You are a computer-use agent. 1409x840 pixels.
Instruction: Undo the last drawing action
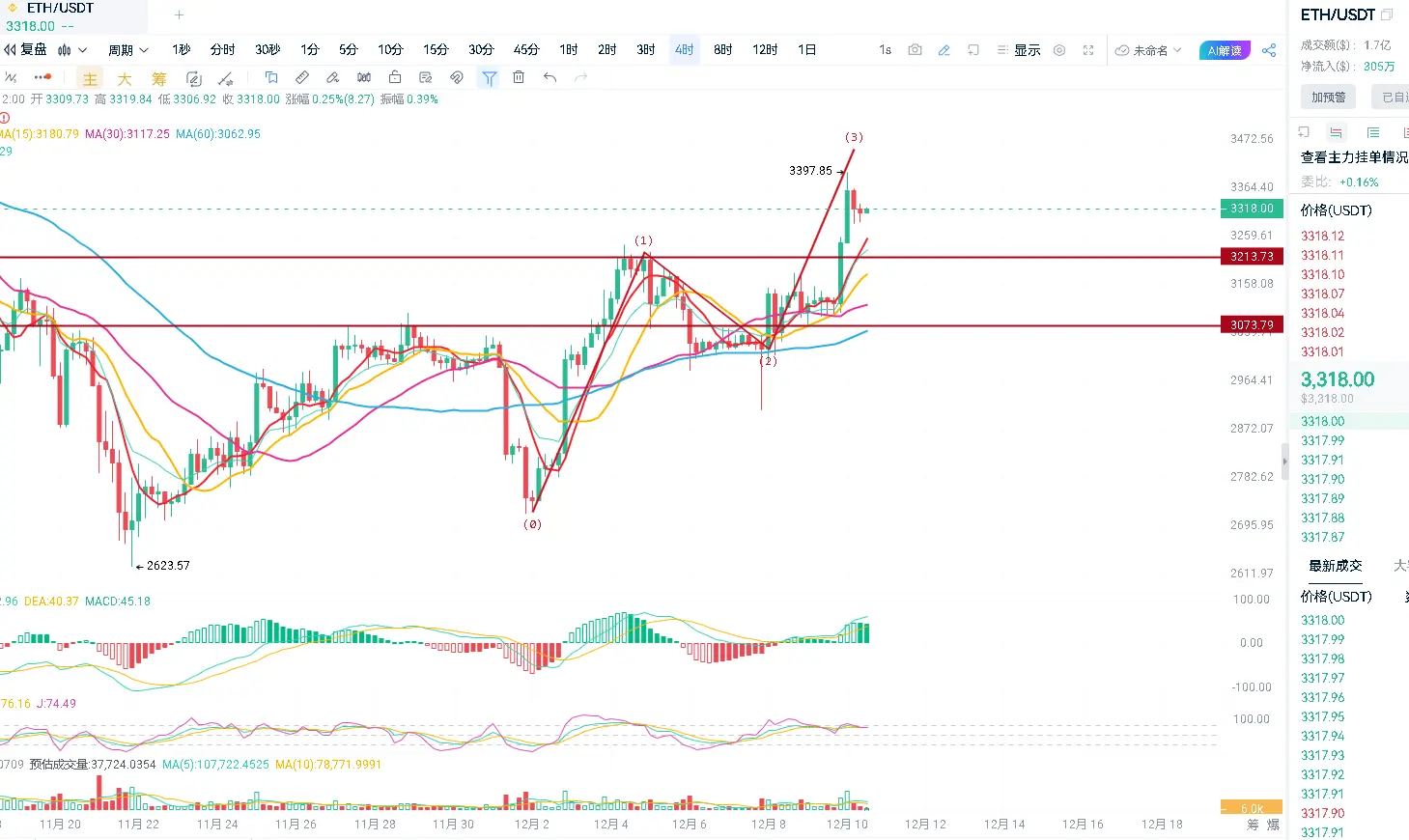pos(550,77)
